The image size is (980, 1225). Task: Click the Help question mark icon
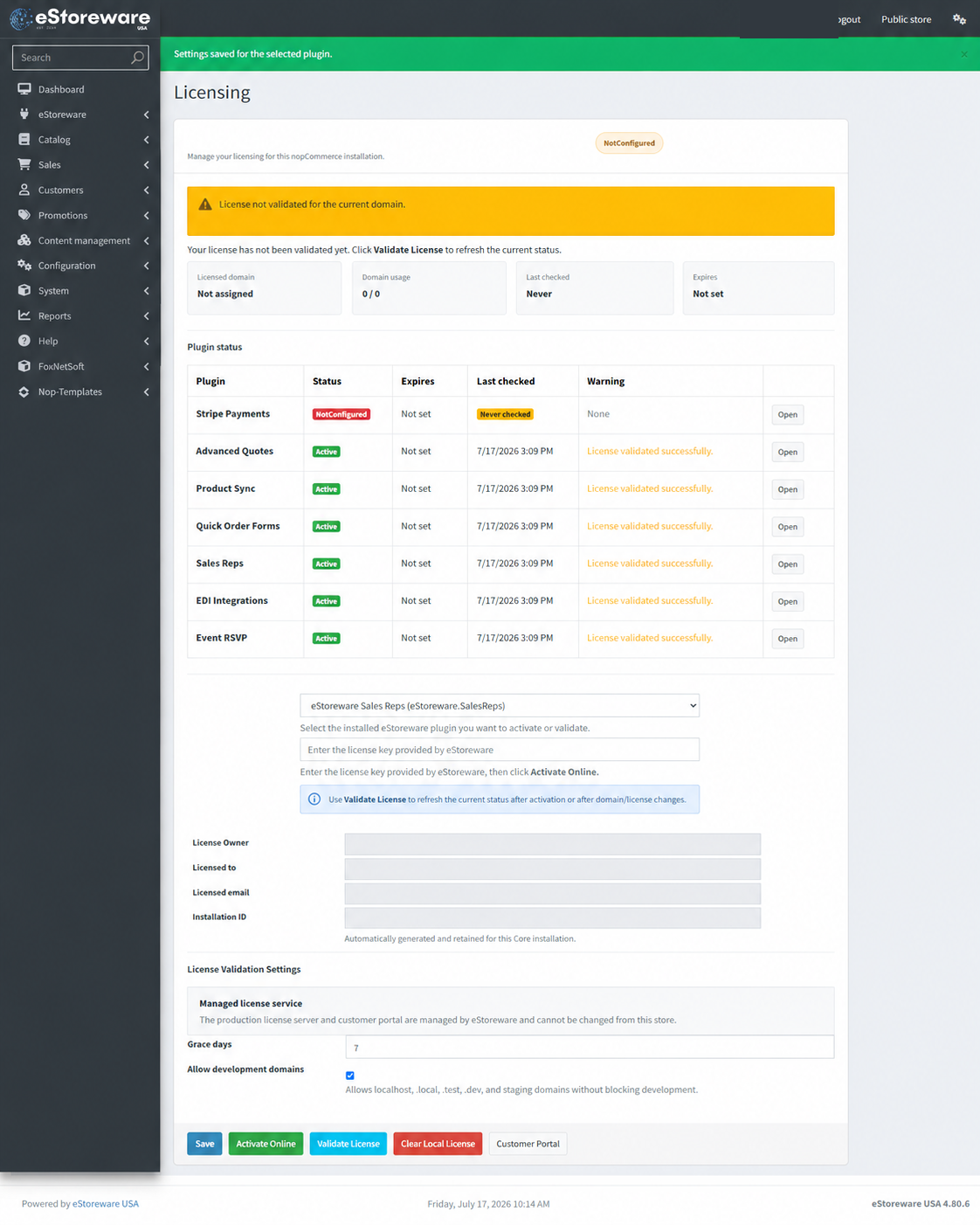(x=24, y=341)
